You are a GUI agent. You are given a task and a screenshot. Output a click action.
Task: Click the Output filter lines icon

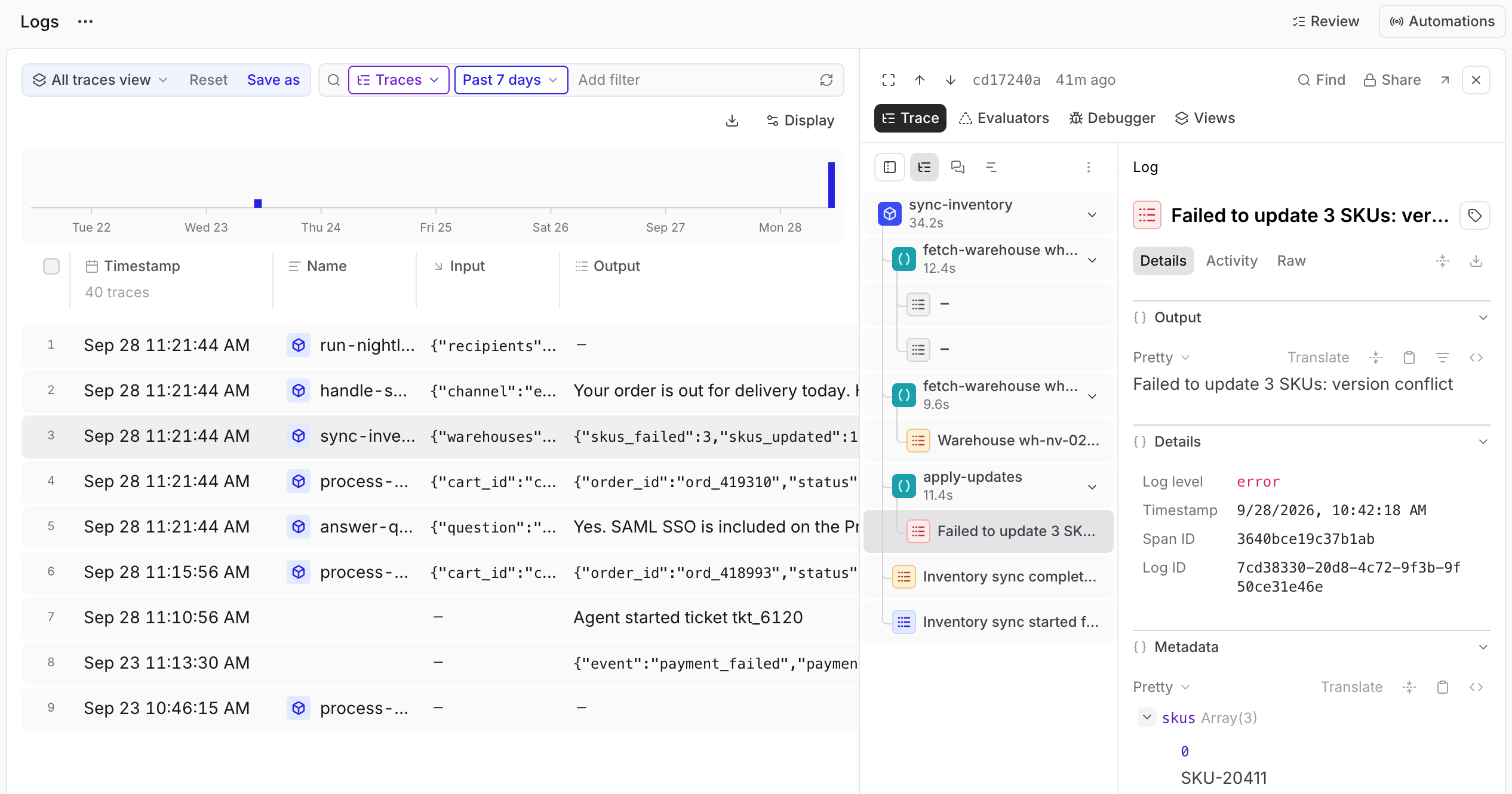tap(1443, 358)
